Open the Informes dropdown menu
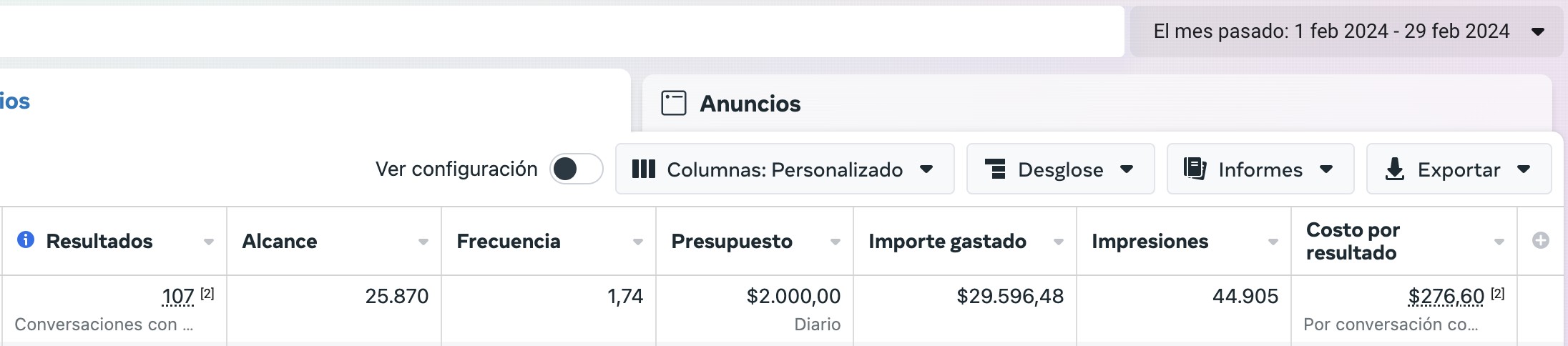 (x=1326, y=169)
